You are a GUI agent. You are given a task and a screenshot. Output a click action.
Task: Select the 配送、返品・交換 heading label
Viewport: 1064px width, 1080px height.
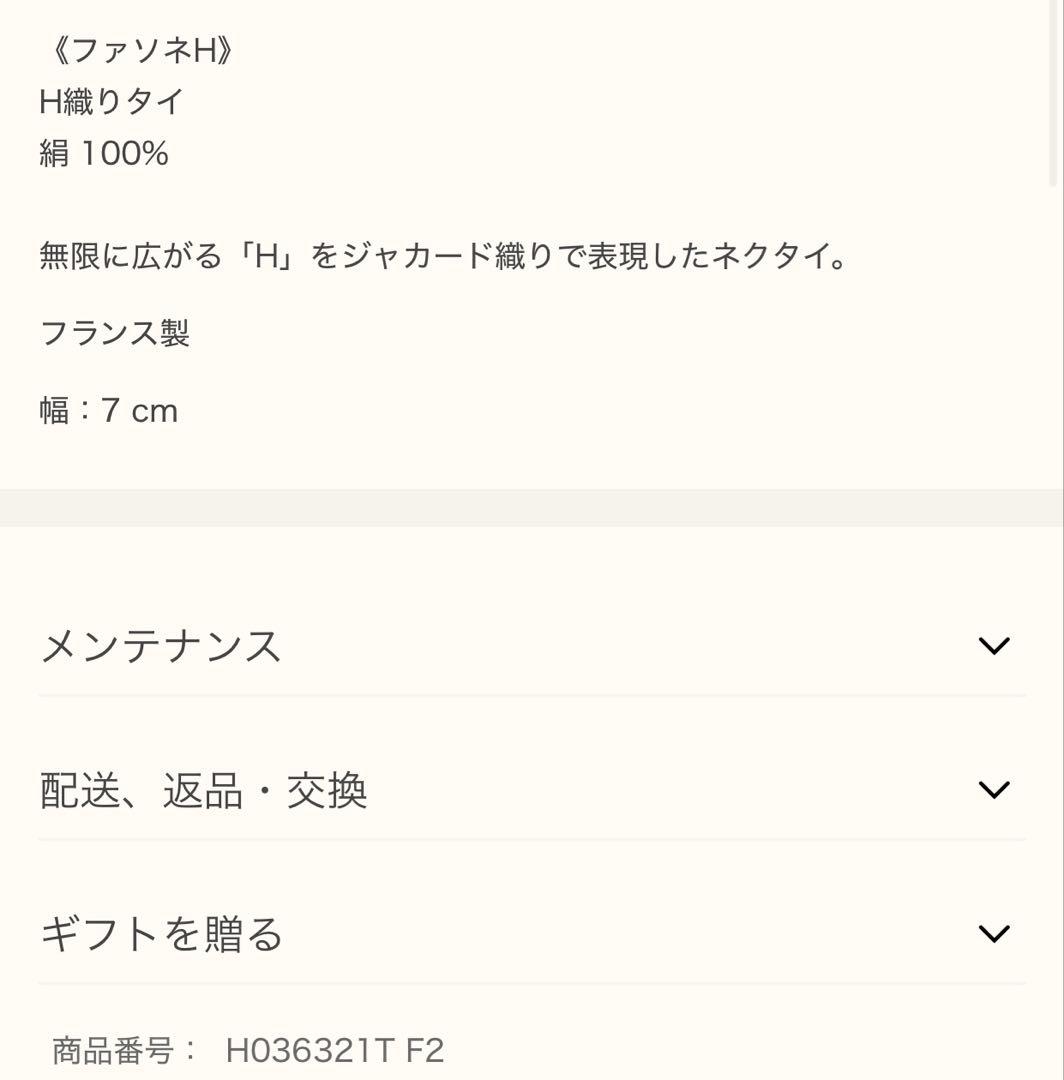tap(204, 790)
